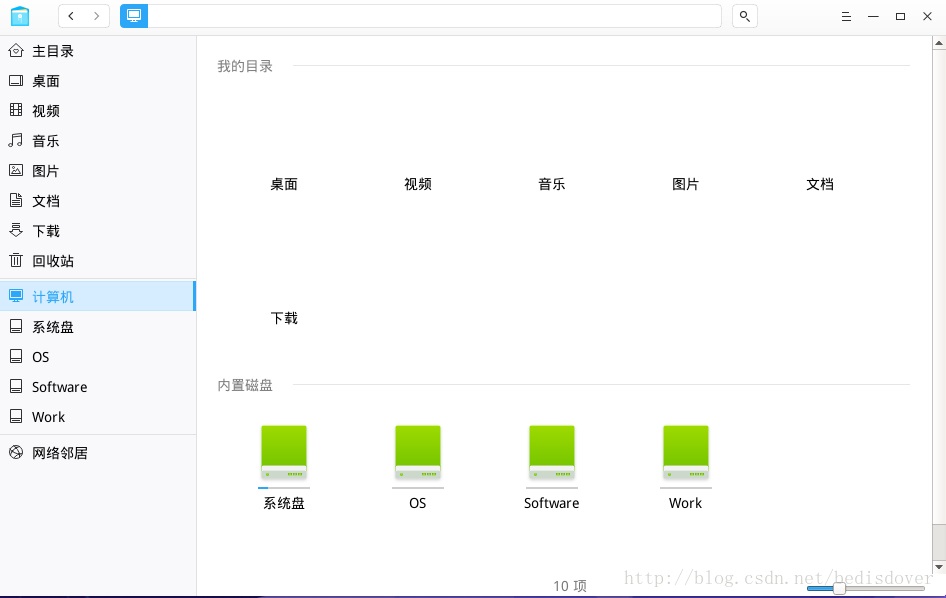Open the Software disk drive icon

coord(552,453)
